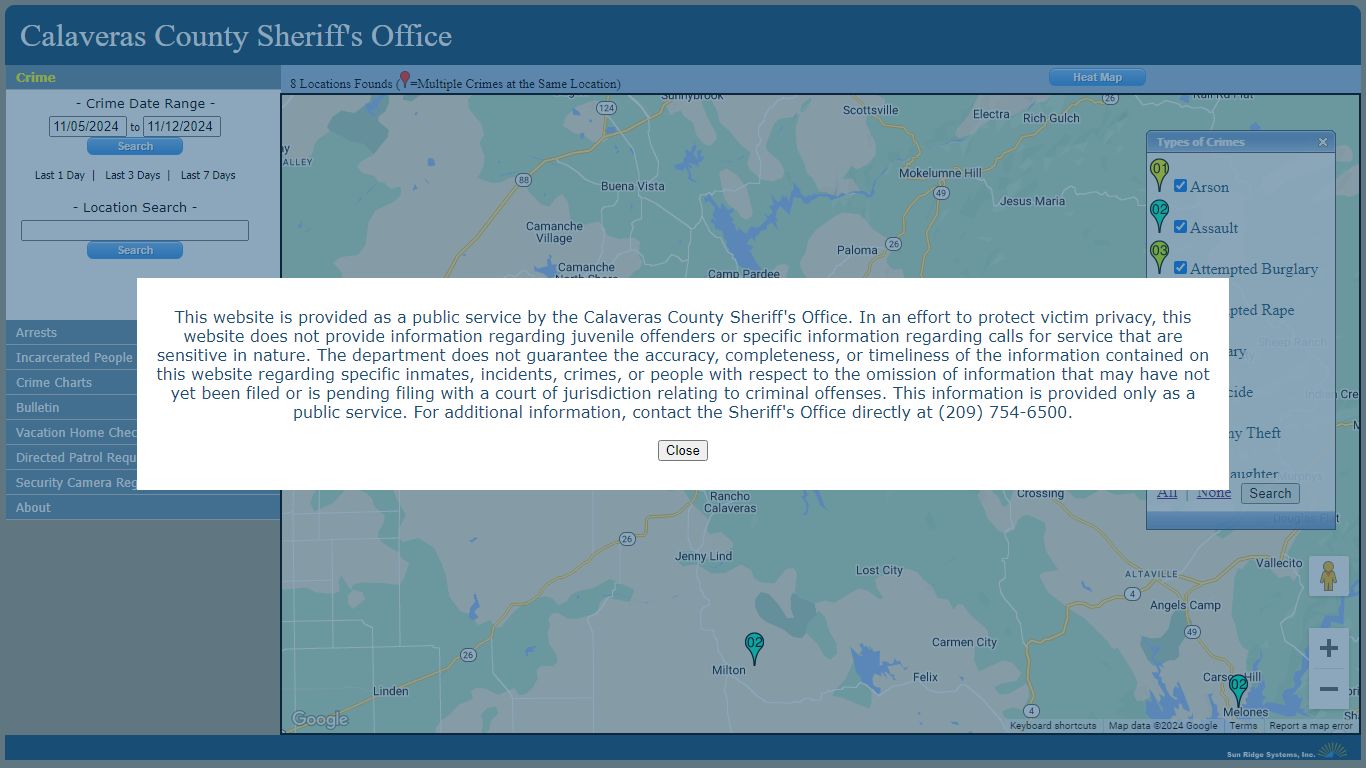Zoom in on the map
1366x768 pixels.
pos(1328,648)
